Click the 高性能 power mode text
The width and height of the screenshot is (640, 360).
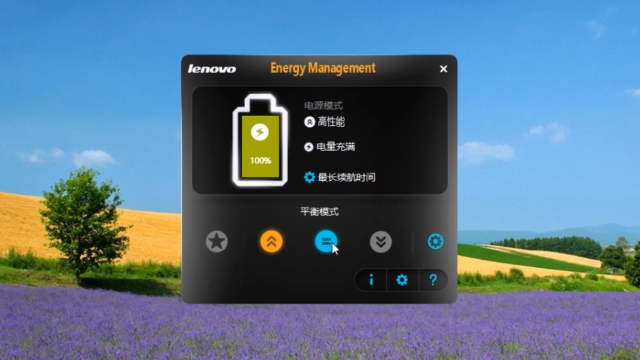tap(331, 122)
